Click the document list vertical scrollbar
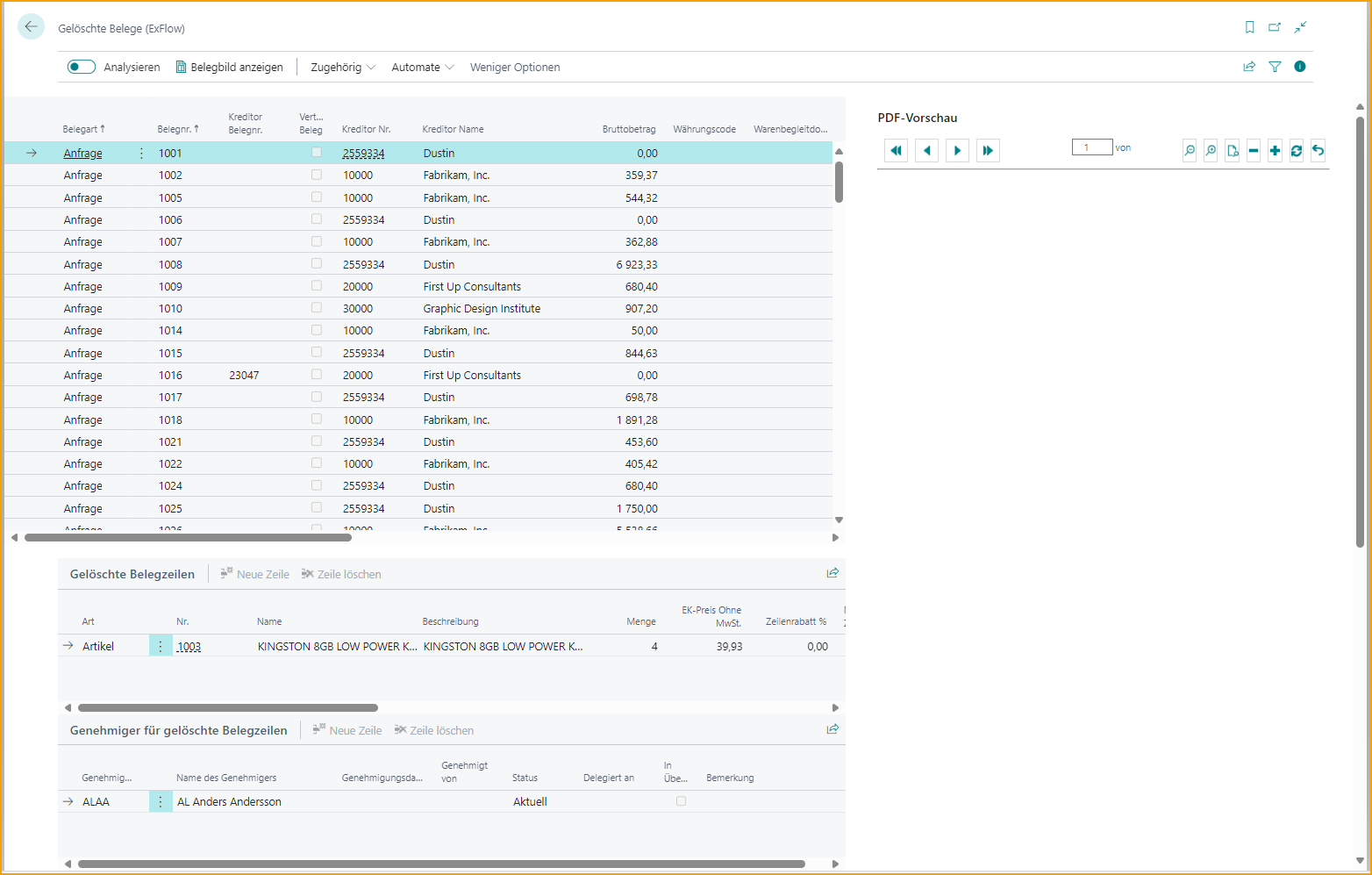The height and width of the screenshot is (875, 1372). coord(839,182)
